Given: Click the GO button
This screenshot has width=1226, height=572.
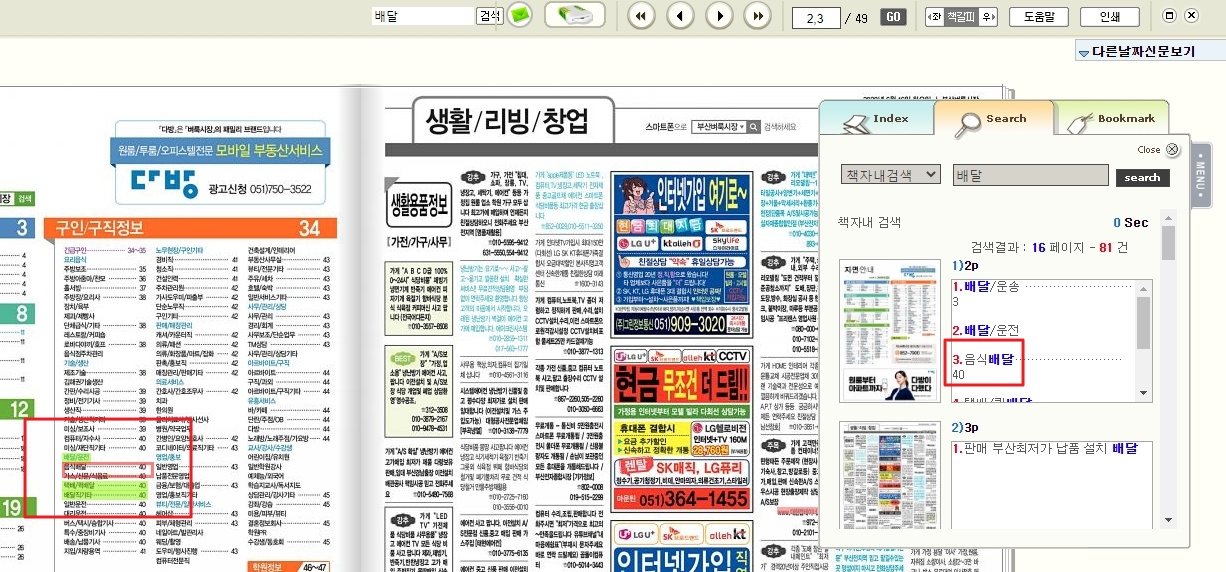Looking at the screenshot, I should click(894, 17).
